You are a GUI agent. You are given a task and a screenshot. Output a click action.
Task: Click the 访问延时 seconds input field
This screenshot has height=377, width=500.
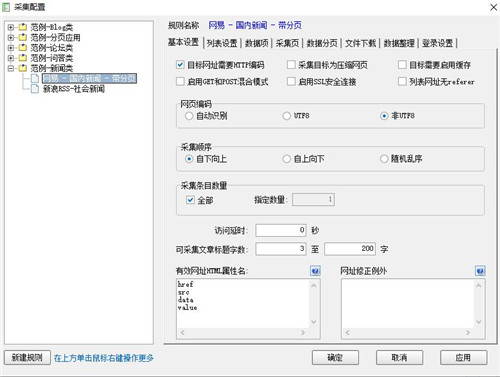281,230
